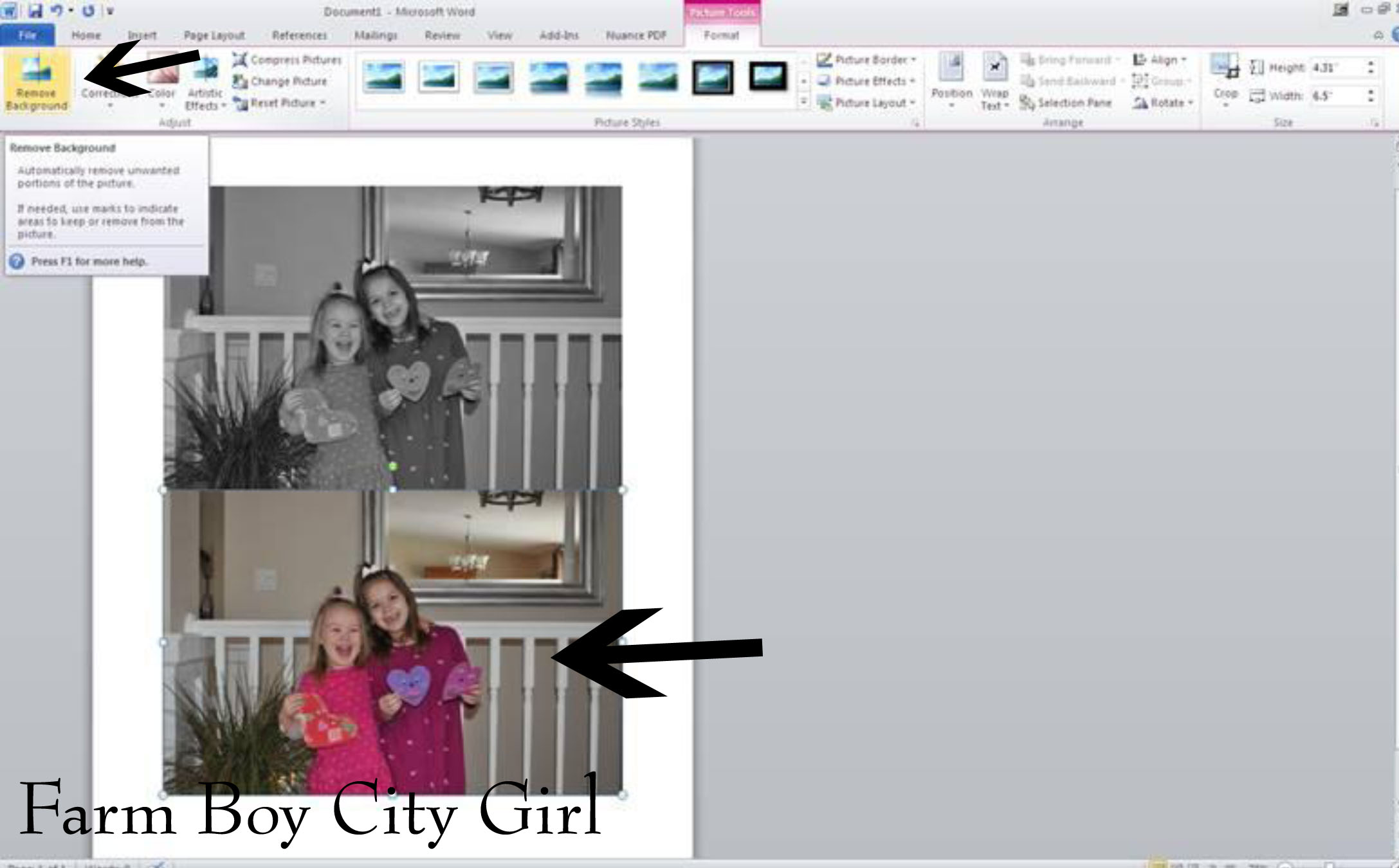Open the File menu tab

point(27,35)
